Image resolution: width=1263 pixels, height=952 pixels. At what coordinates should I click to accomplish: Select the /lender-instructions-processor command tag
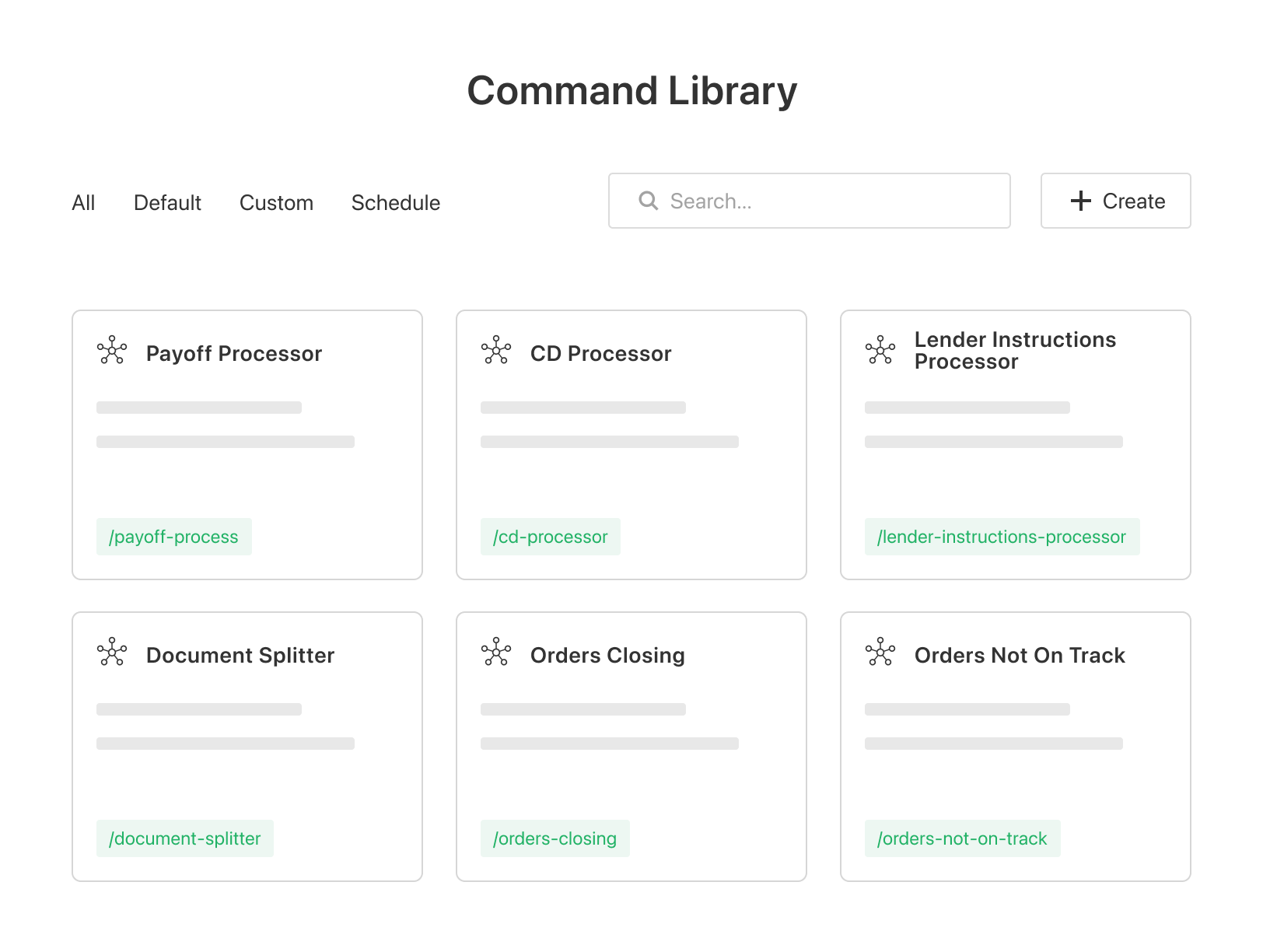pyautogui.click(x=1001, y=537)
